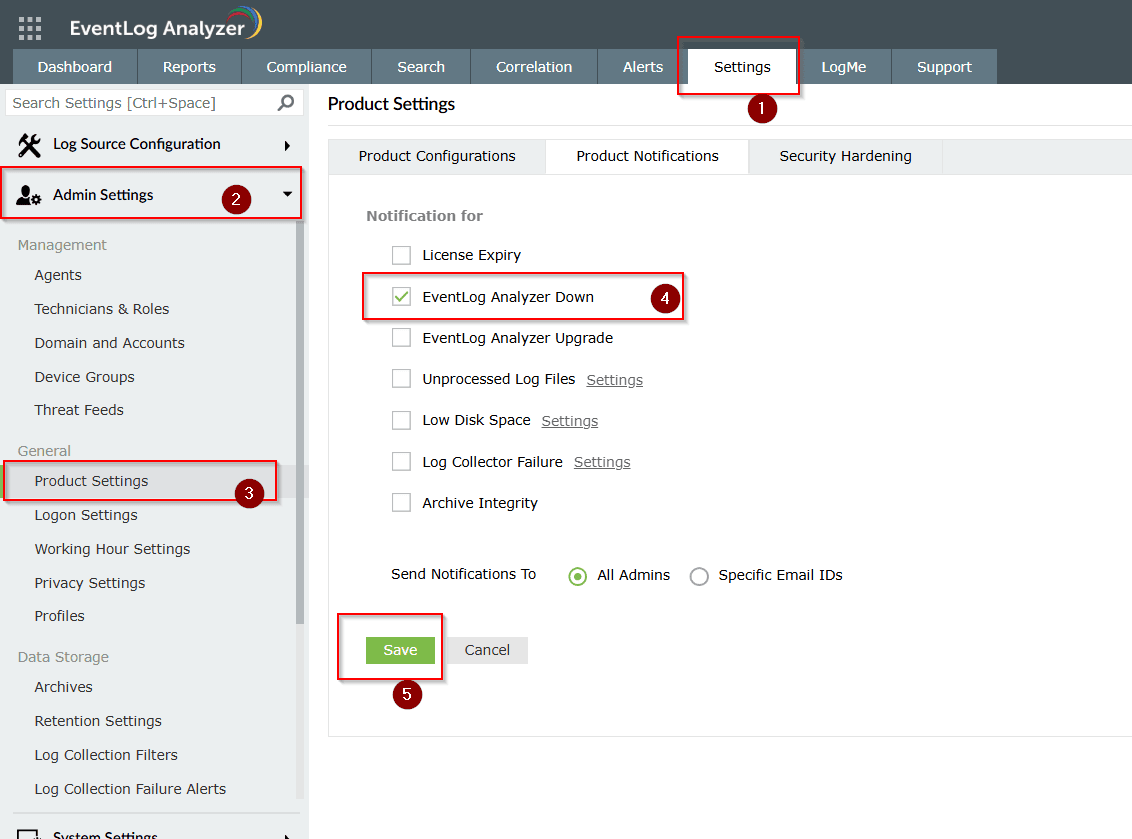Image resolution: width=1132 pixels, height=839 pixels.
Task: Open Log Collector Failure Settings link
Action: tap(602, 462)
